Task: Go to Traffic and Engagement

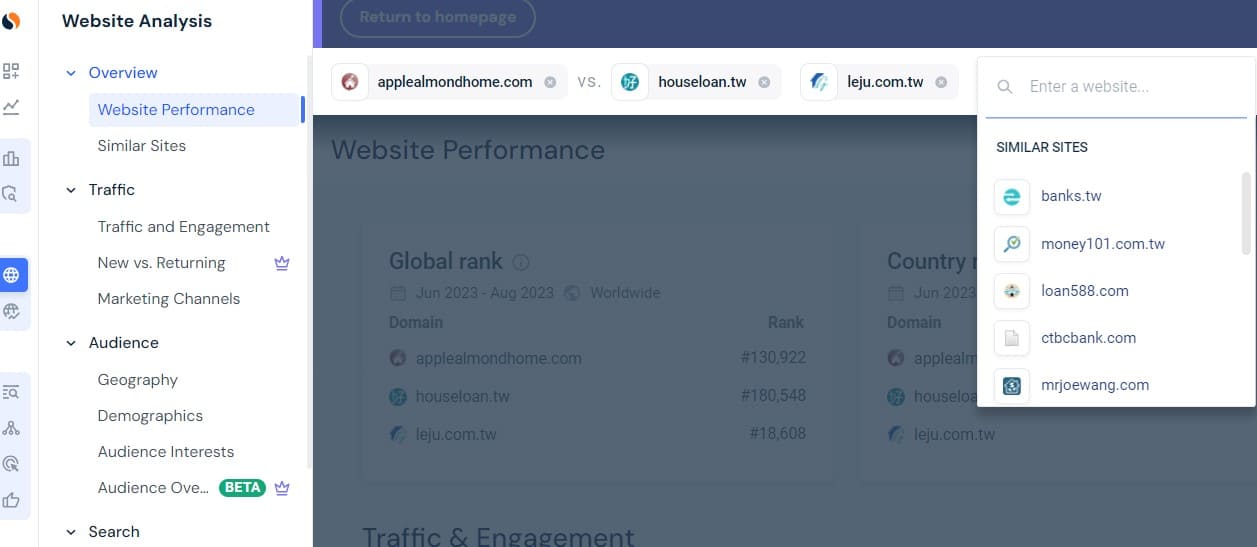Action: pos(184,227)
